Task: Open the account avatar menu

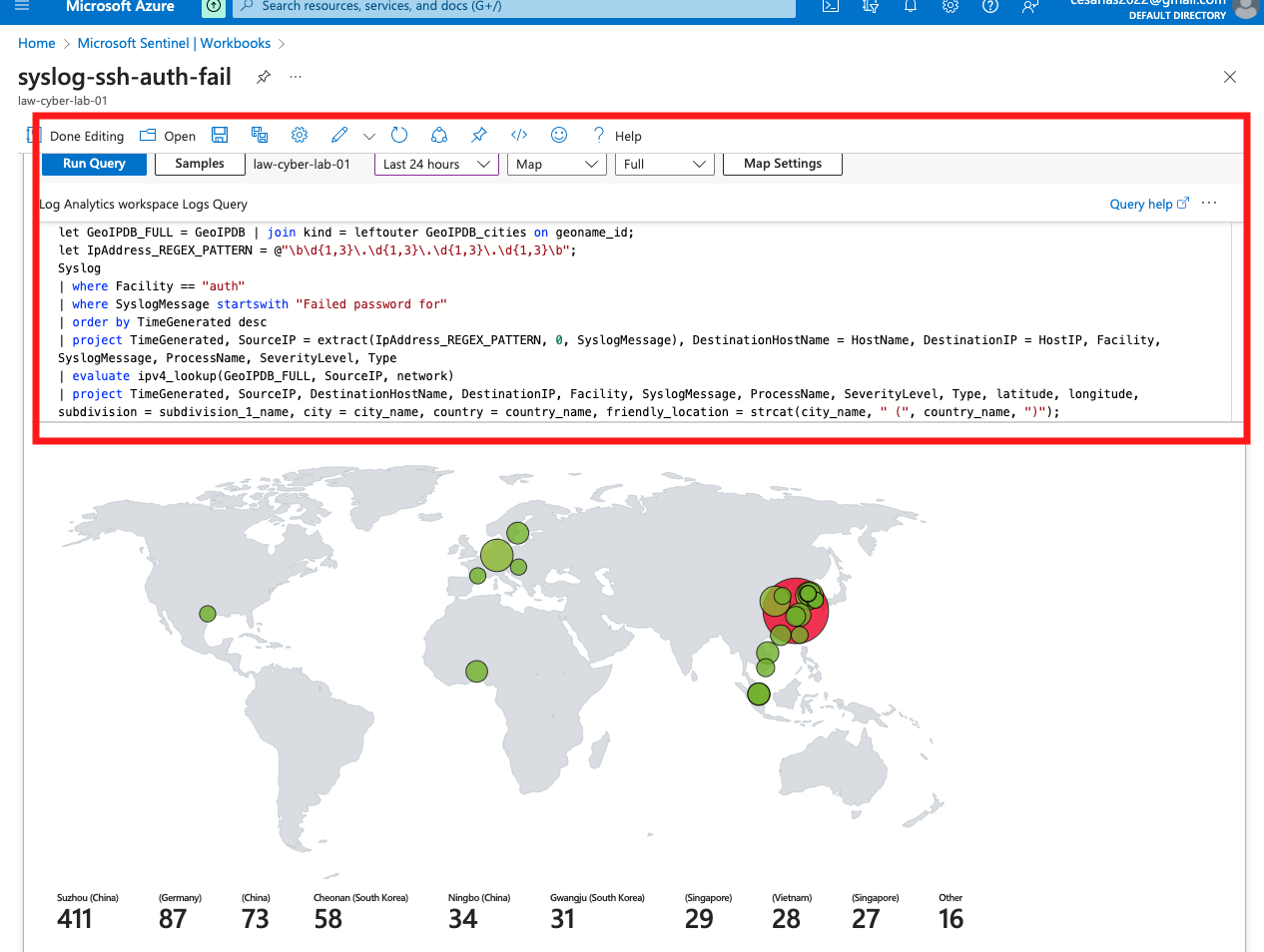Action: pyautogui.click(x=1245, y=8)
